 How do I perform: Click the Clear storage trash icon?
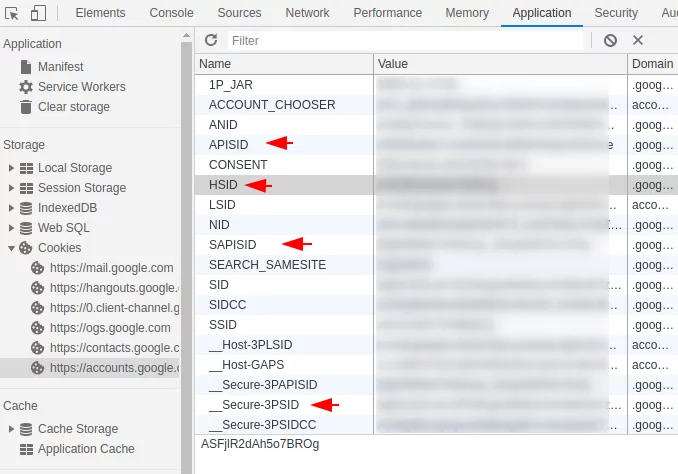point(26,107)
